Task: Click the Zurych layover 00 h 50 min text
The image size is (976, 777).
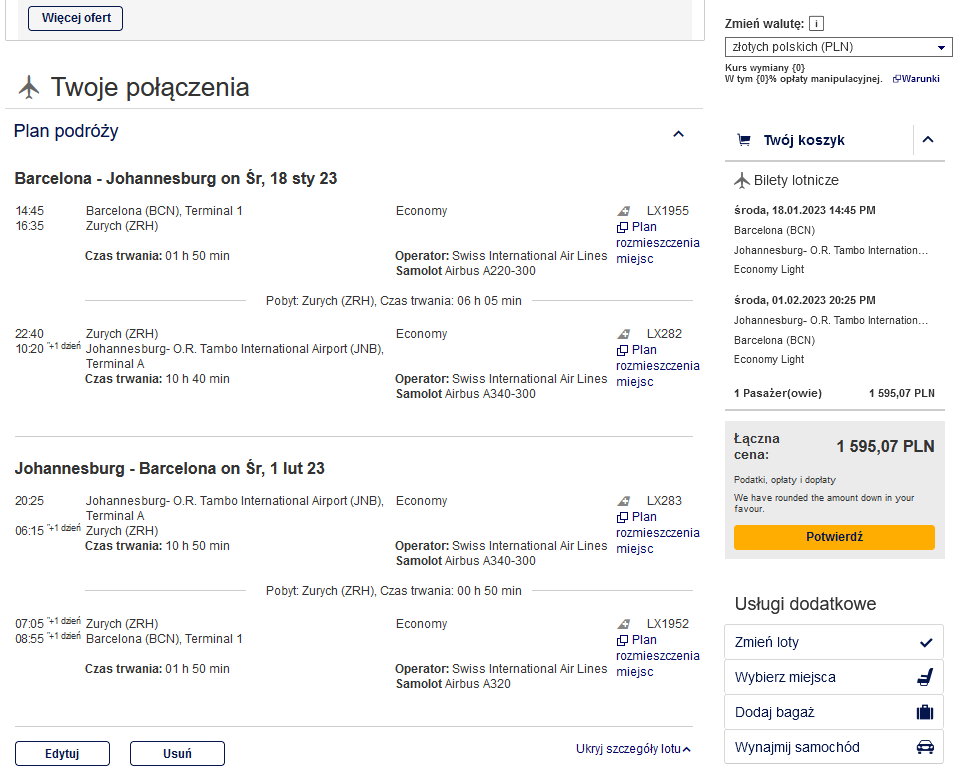Action: (x=393, y=591)
